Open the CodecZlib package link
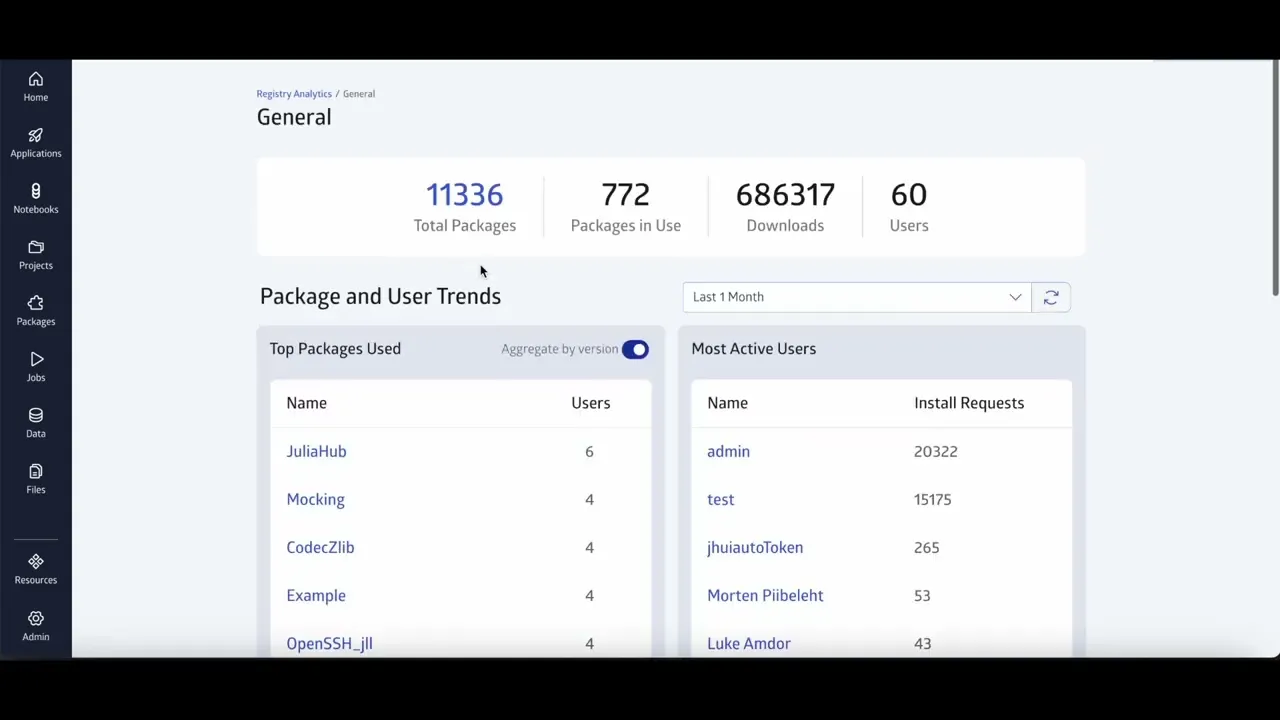This screenshot has width=1280, height=720. [320, 547]
